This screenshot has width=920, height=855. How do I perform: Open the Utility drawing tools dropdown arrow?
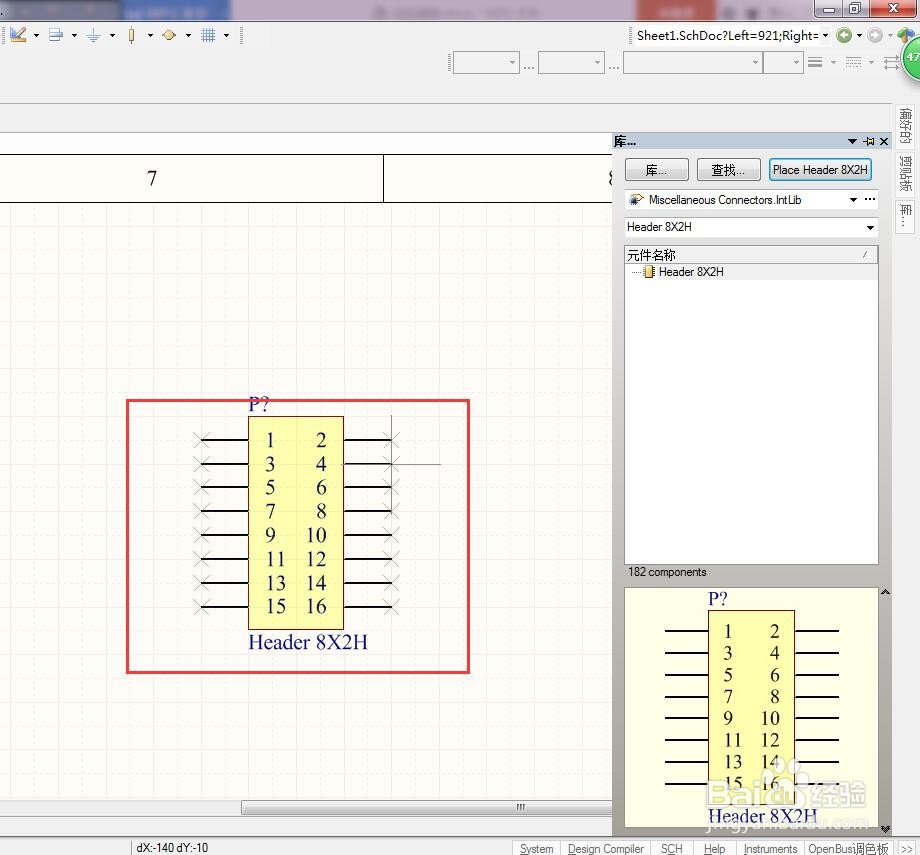(36, 35)
